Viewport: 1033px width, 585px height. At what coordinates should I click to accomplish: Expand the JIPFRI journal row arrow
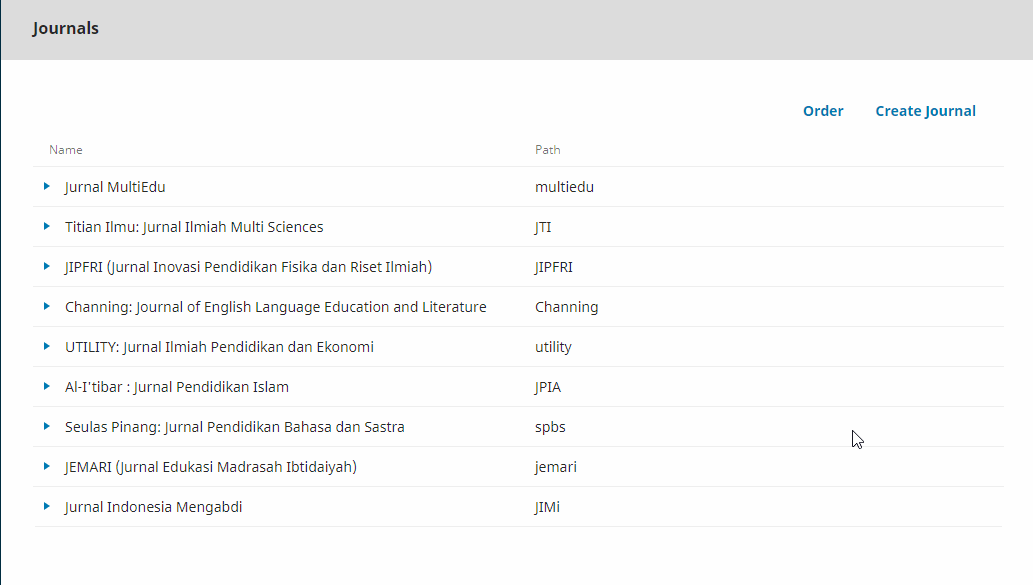(47, 266)
